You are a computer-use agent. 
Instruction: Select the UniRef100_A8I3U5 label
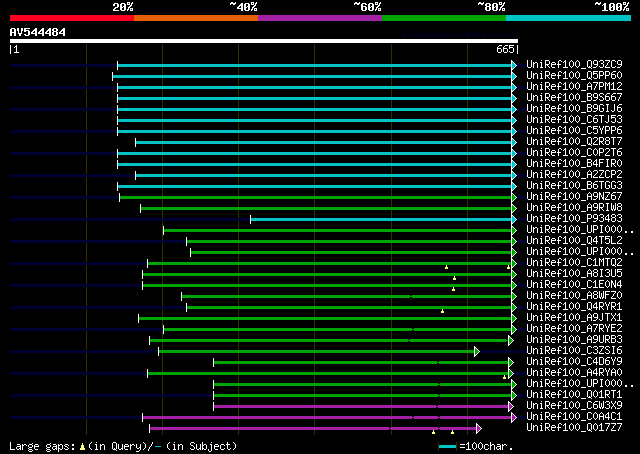[574, 274]
